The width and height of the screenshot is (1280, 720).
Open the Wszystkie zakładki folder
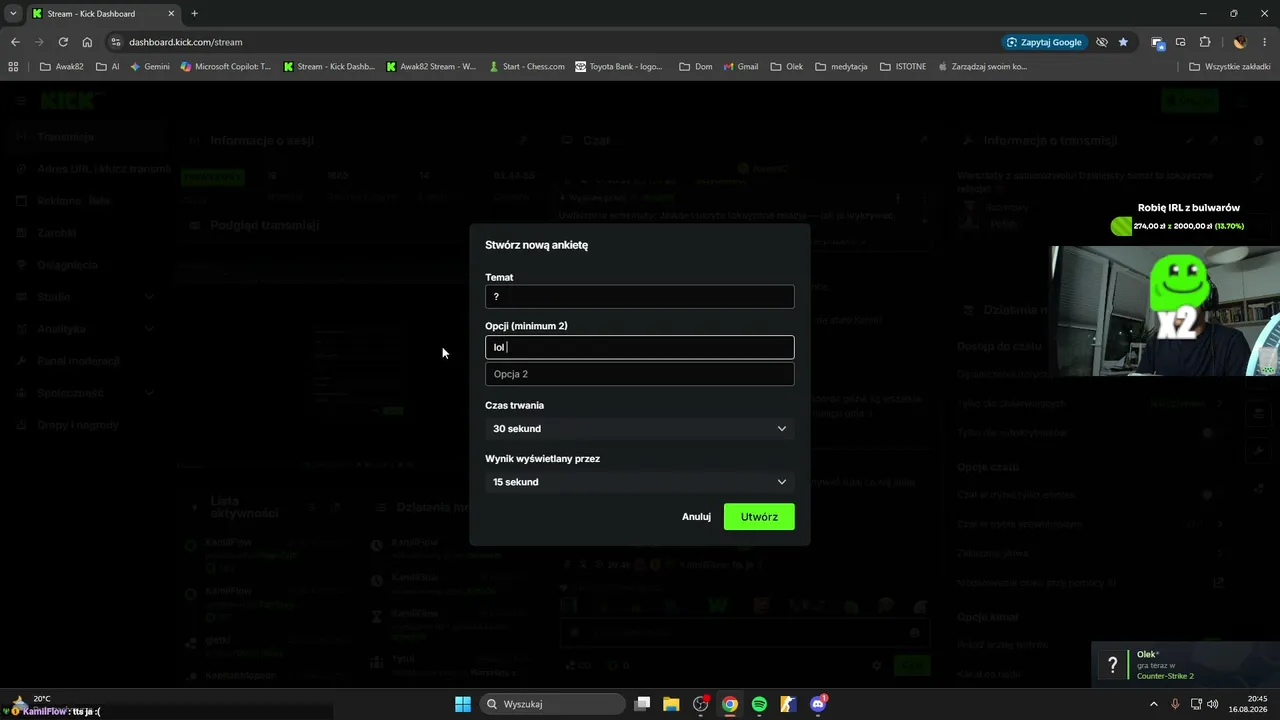point(1230,67)
